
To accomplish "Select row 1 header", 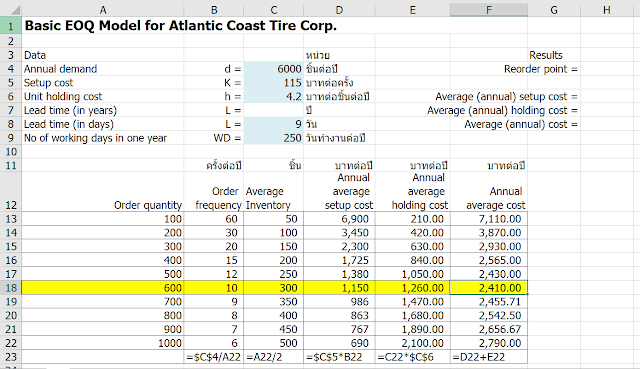I will (11, 26).
